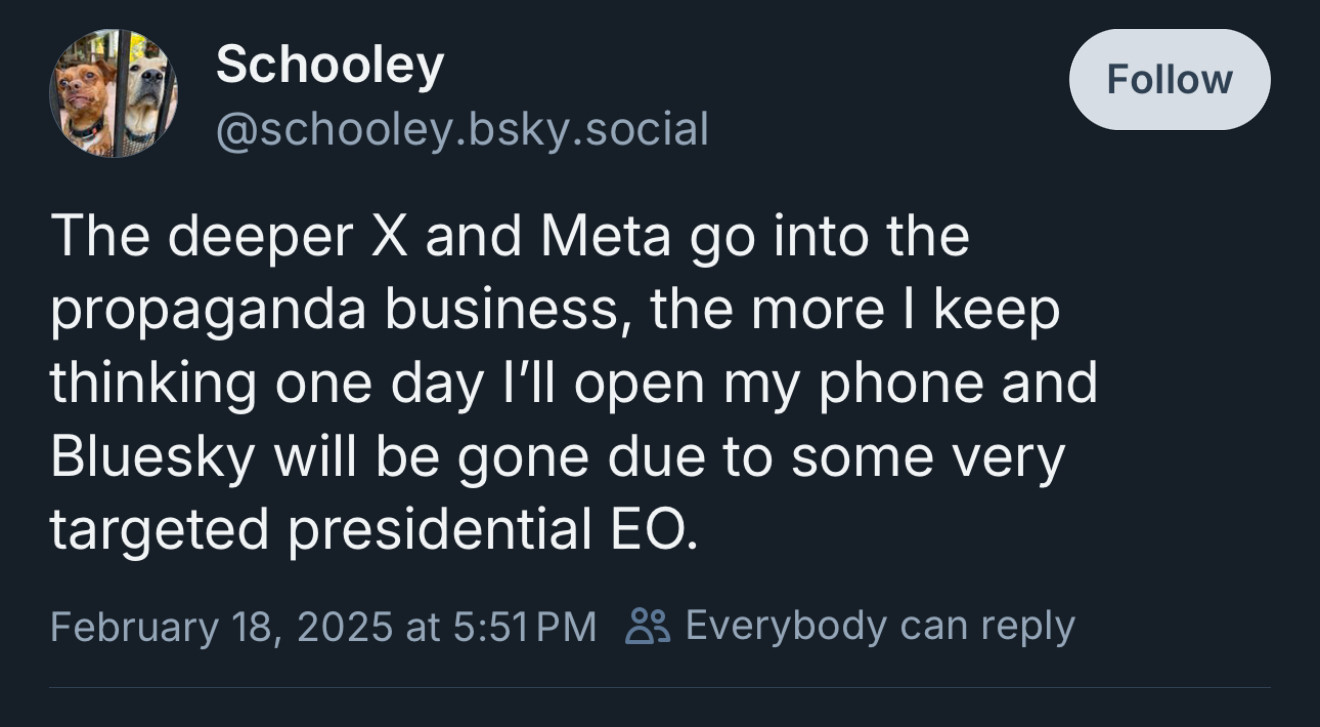Follow the Schooley account

(x=1170, y=79)
